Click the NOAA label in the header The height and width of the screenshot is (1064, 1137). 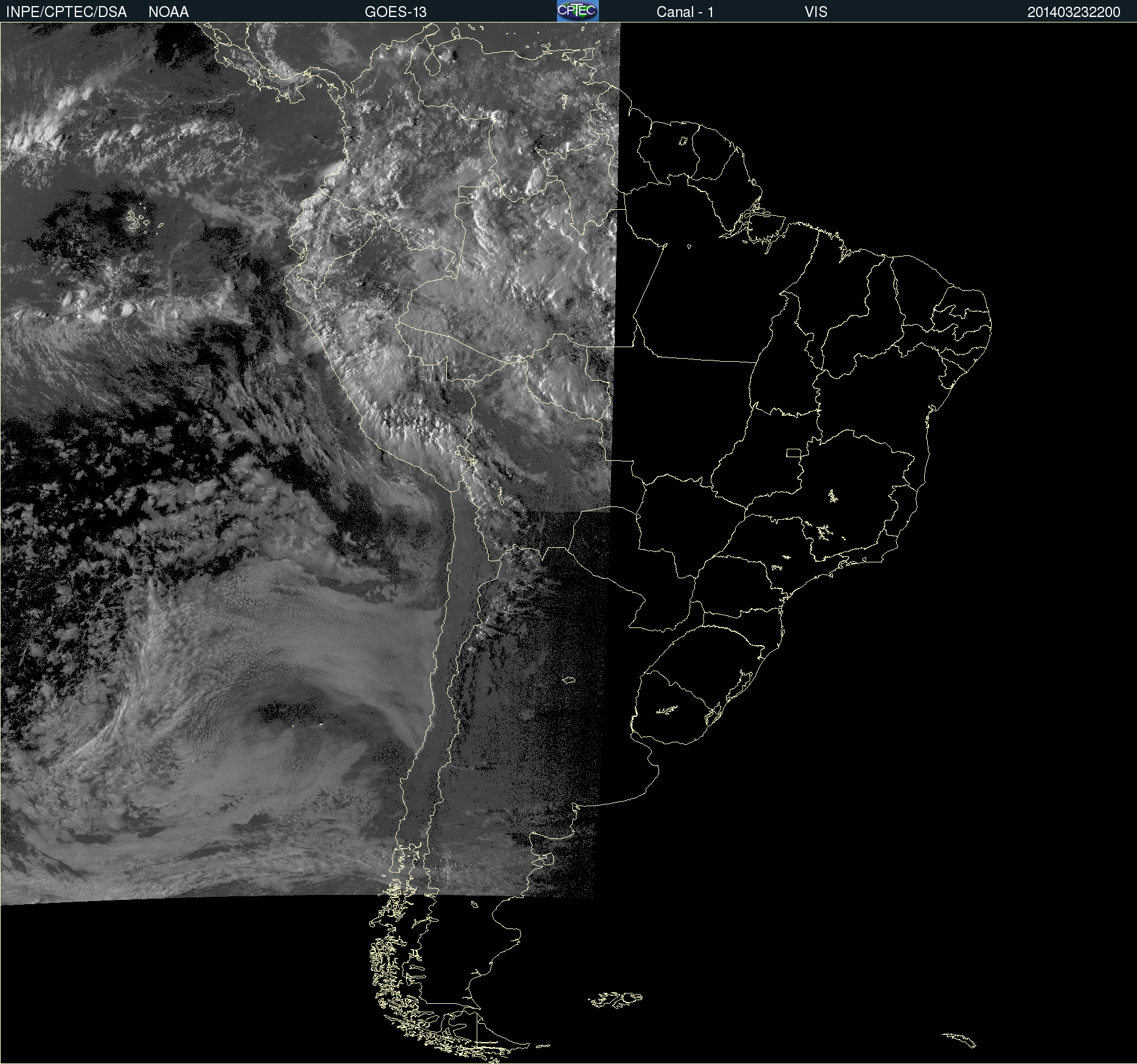tap(168, 12)
